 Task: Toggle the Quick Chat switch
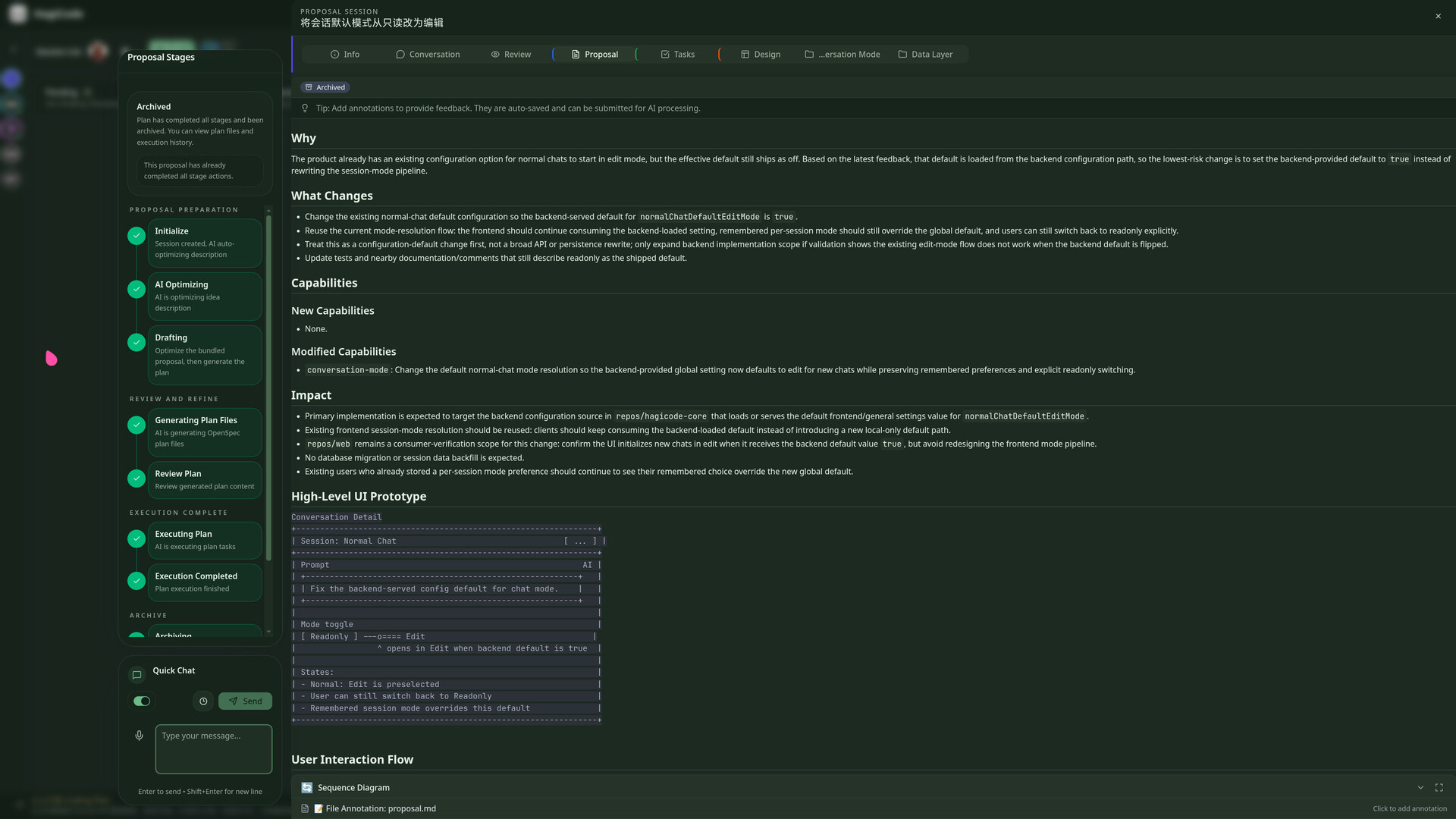142,701
